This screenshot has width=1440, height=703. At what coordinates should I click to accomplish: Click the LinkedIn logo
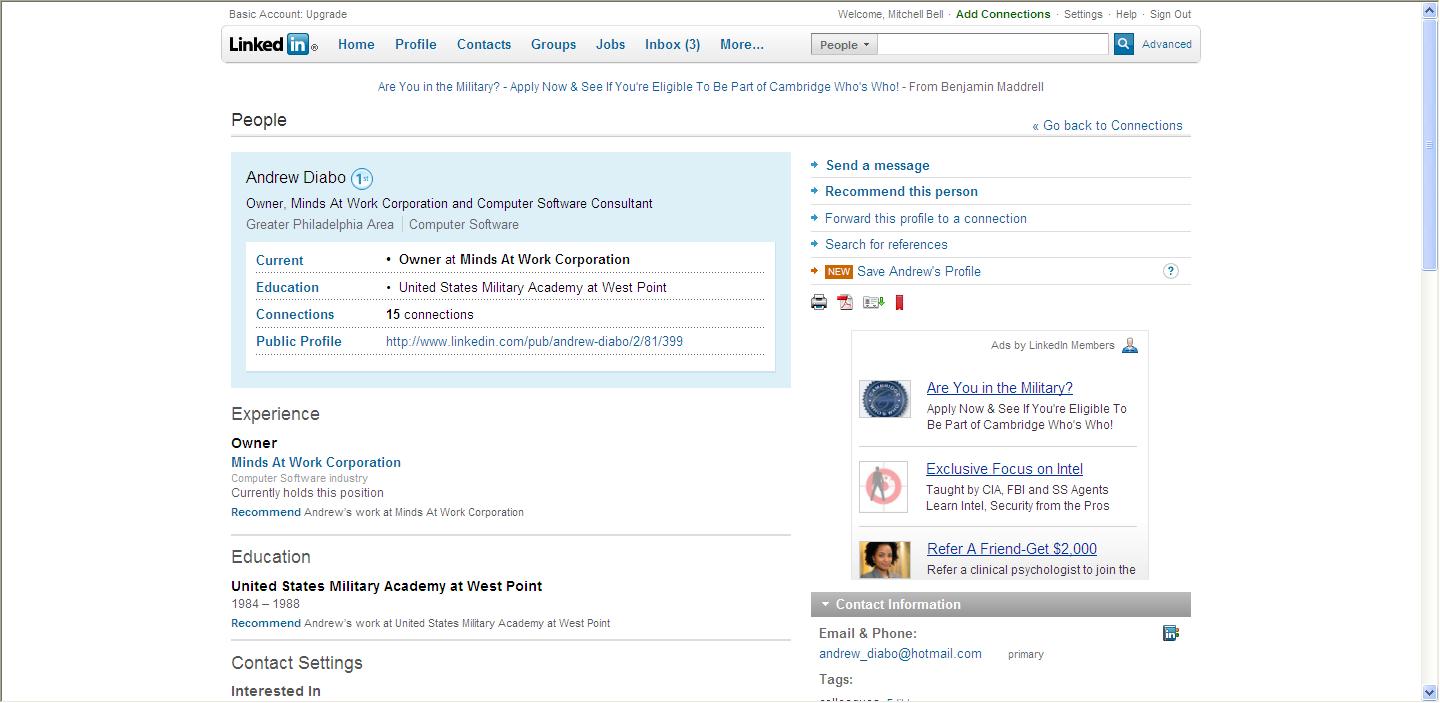tap(273, 44)
